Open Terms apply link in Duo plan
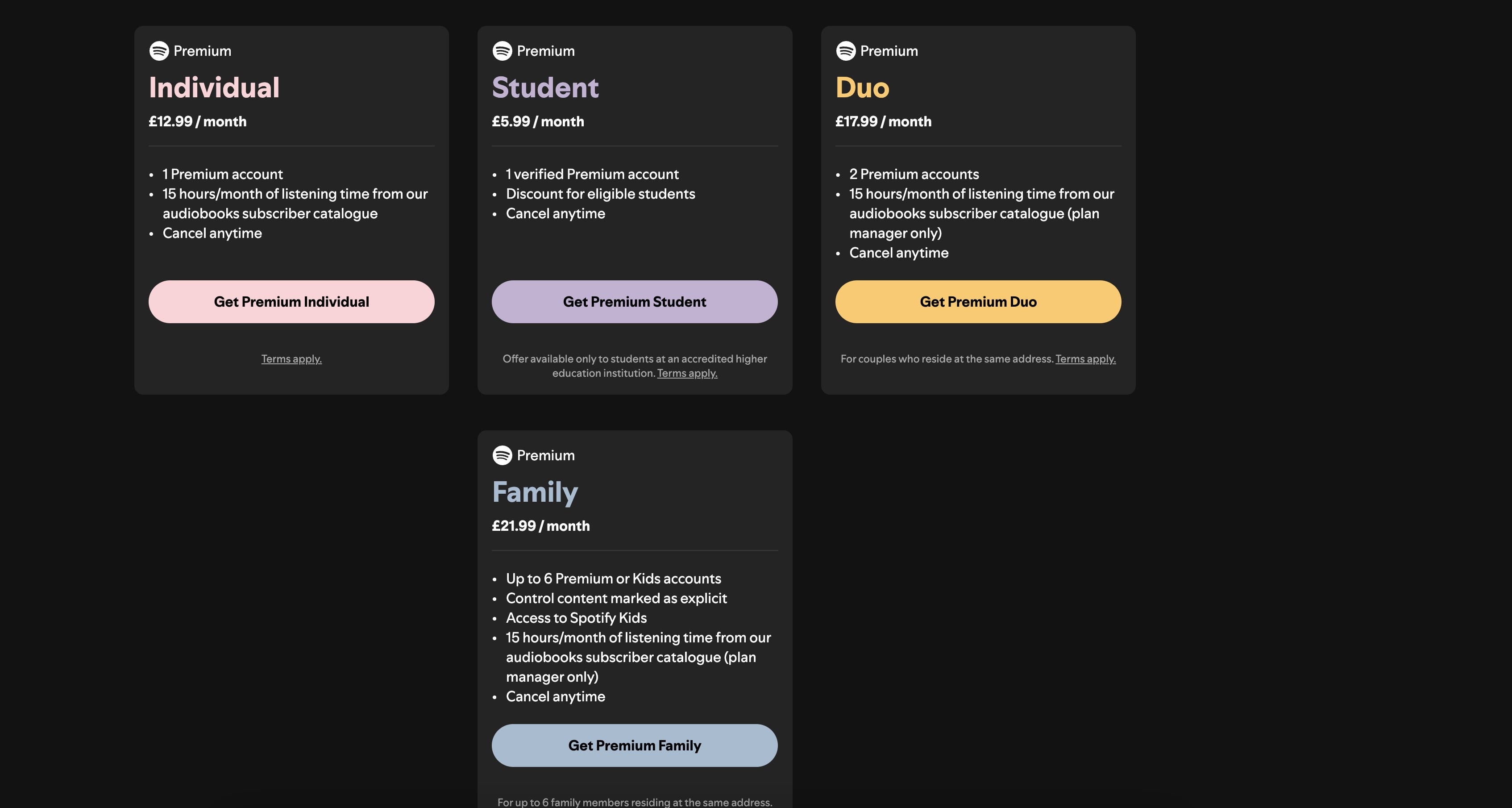 tap(1085, 359)
